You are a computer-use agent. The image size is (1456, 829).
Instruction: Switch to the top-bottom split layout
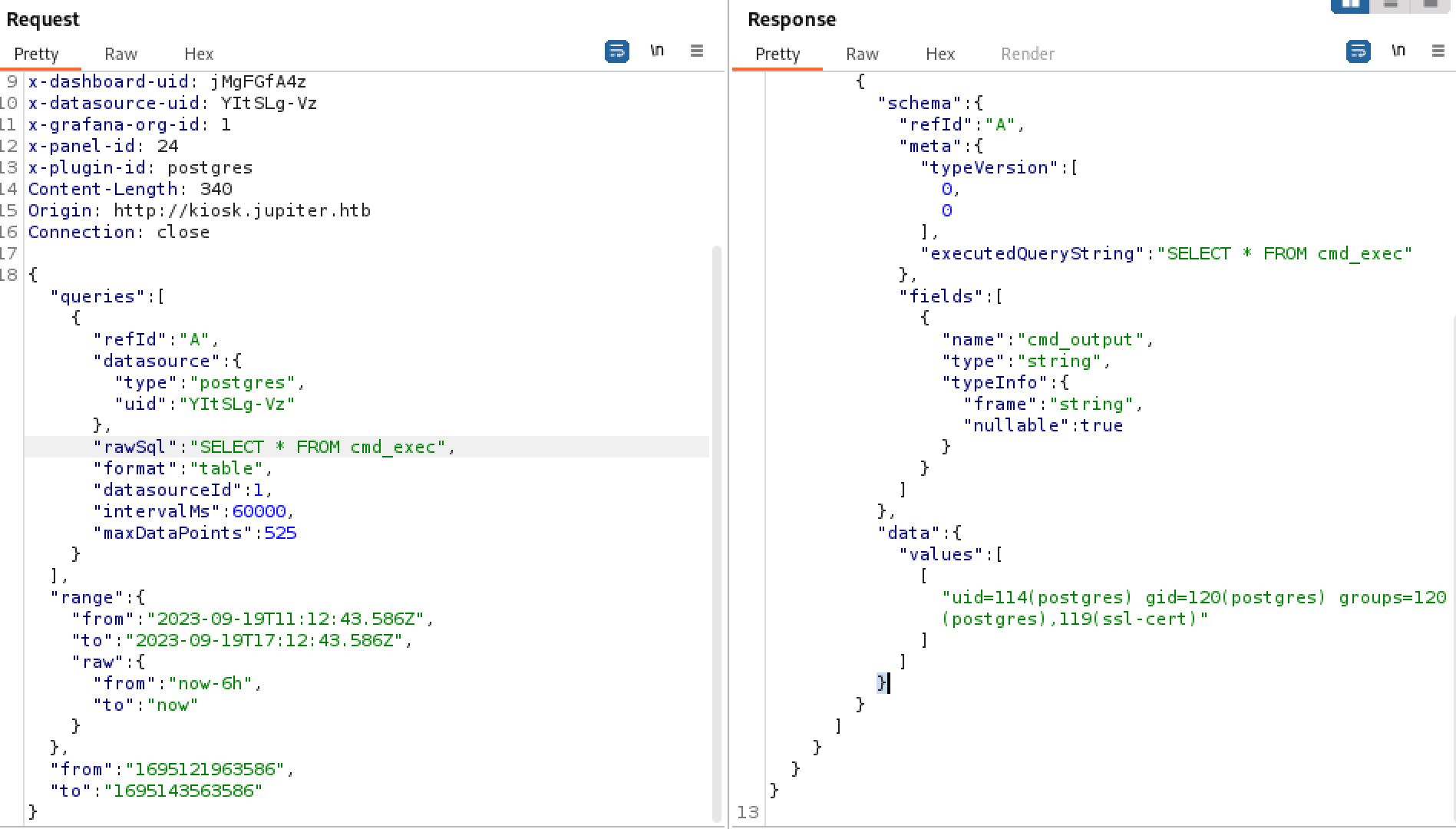click(x=1391, y=5)
